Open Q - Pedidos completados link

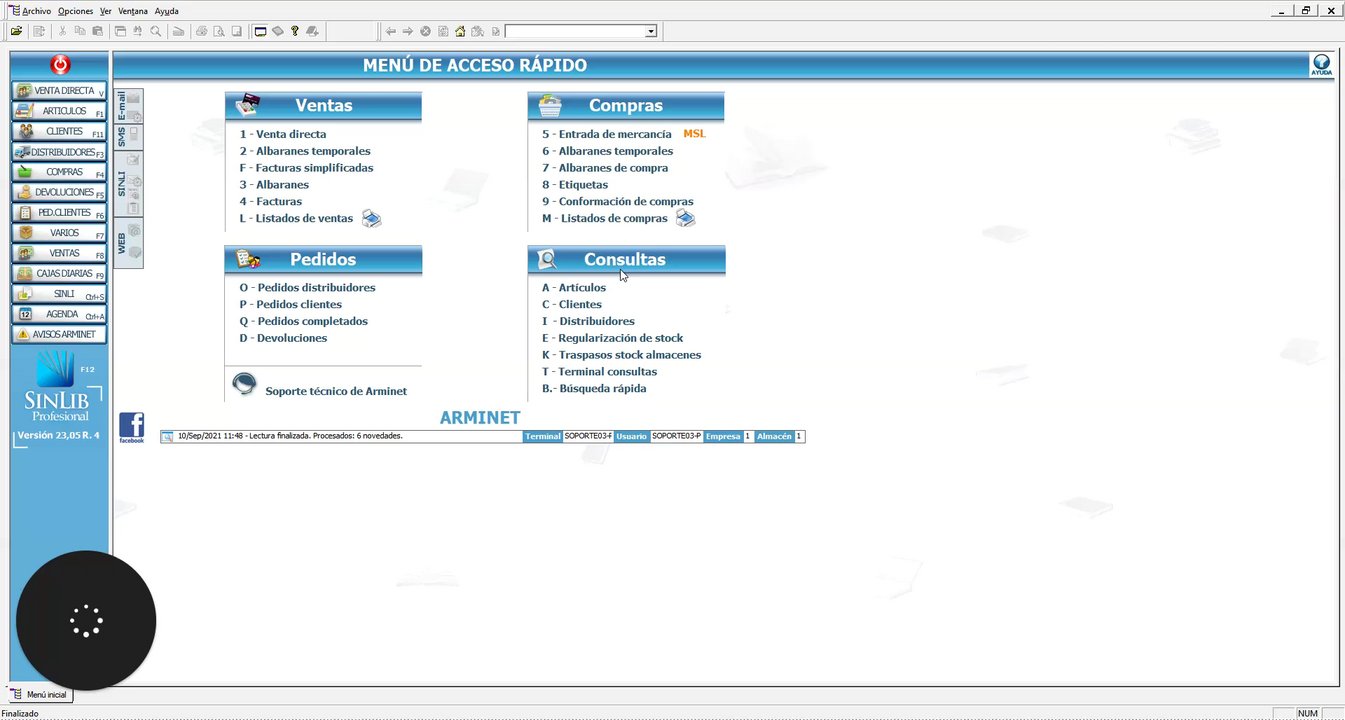(304, 322)
